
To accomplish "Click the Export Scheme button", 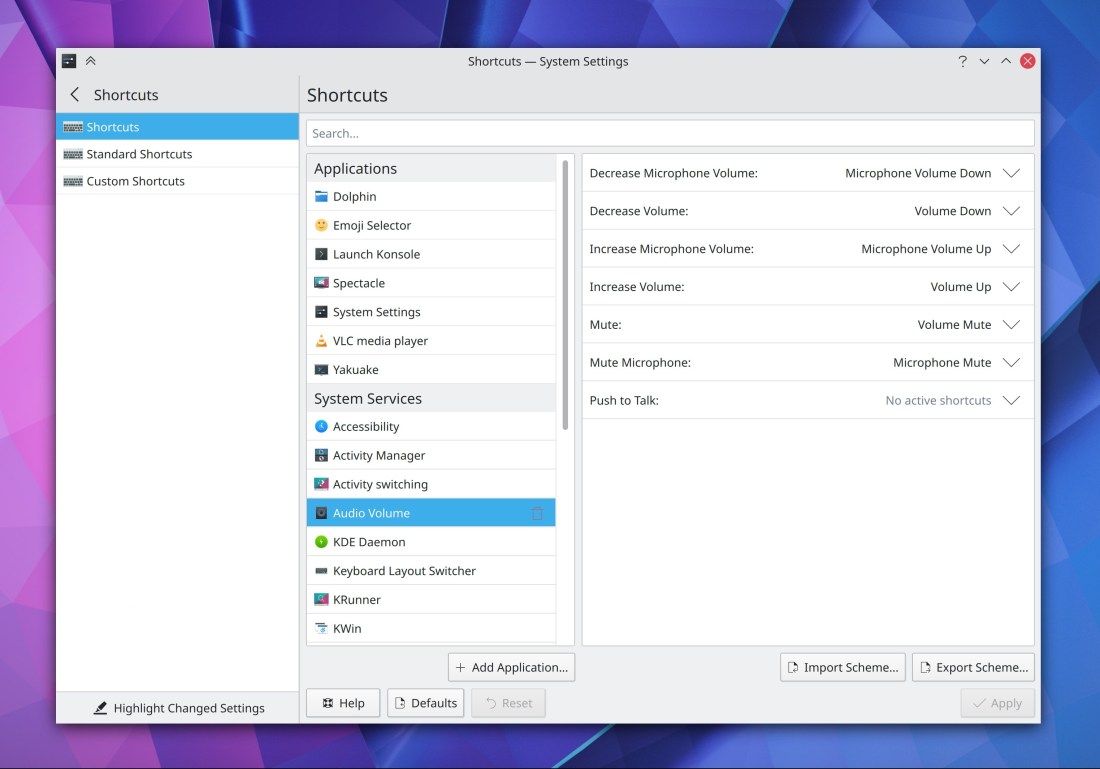I will [x=972, y=667].
